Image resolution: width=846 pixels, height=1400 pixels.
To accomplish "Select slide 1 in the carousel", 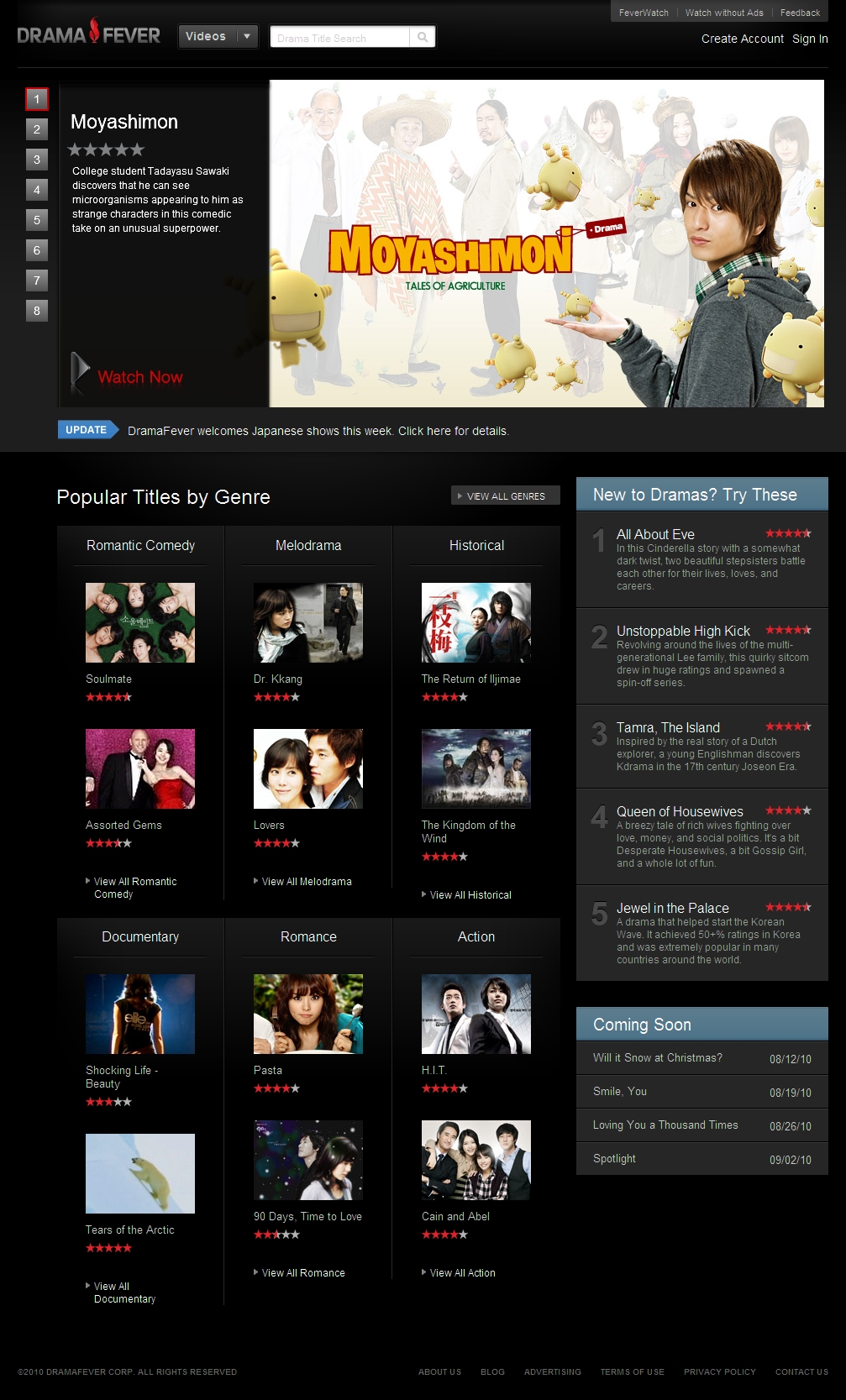I will 37,99.
